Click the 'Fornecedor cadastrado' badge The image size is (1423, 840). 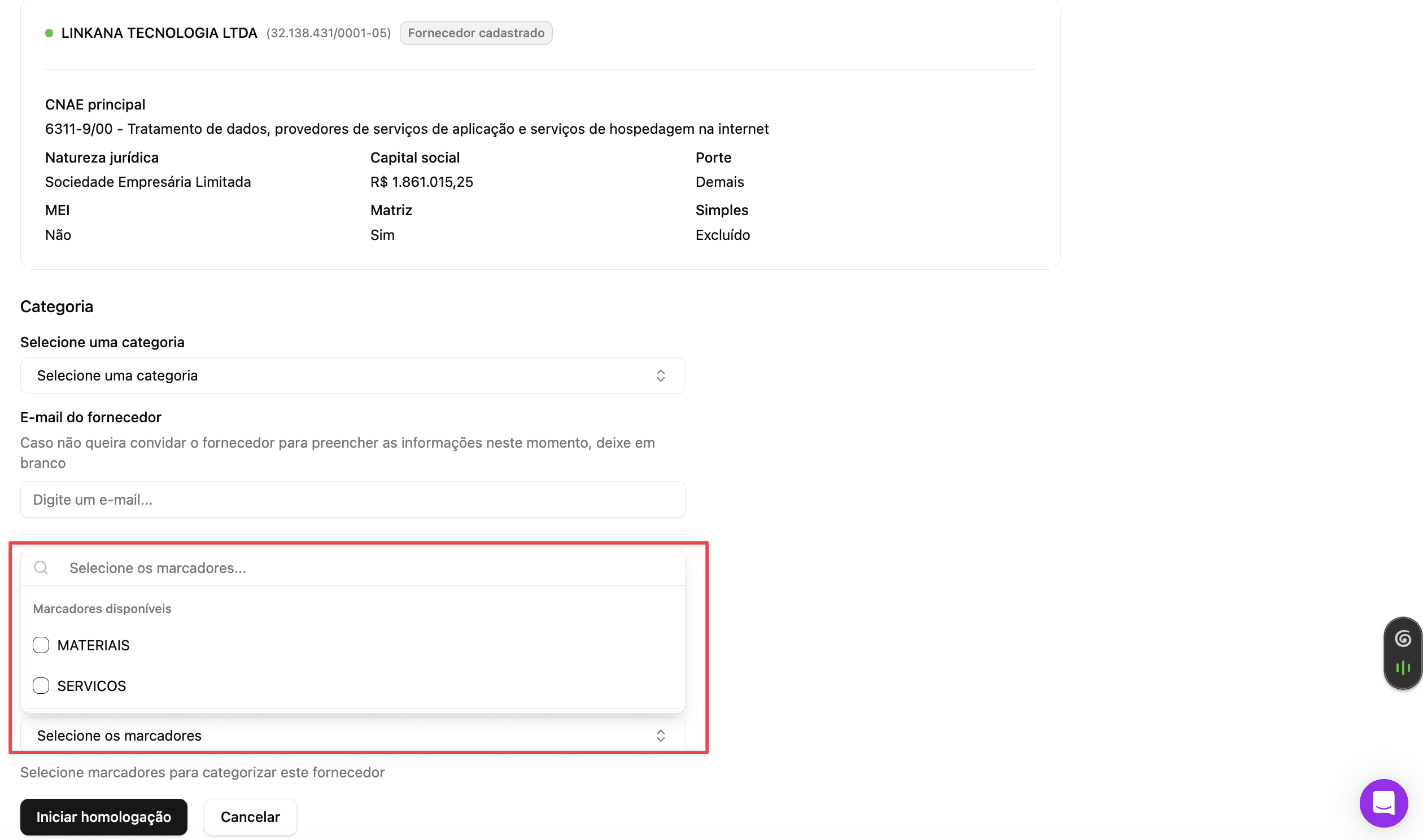pos(476,33)
